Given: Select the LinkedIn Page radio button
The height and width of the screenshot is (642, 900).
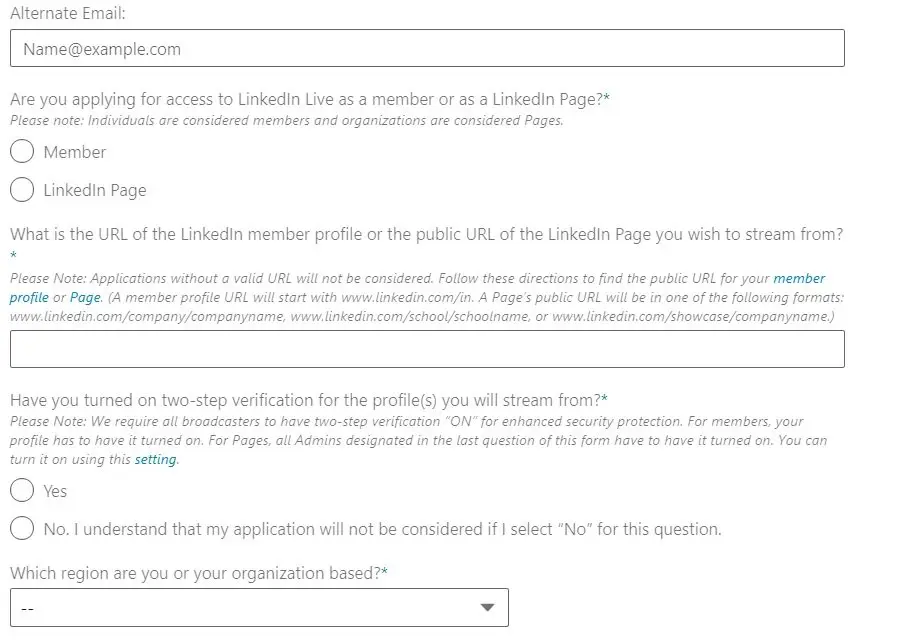Looking at the screenshot, I should pos(22,190).
